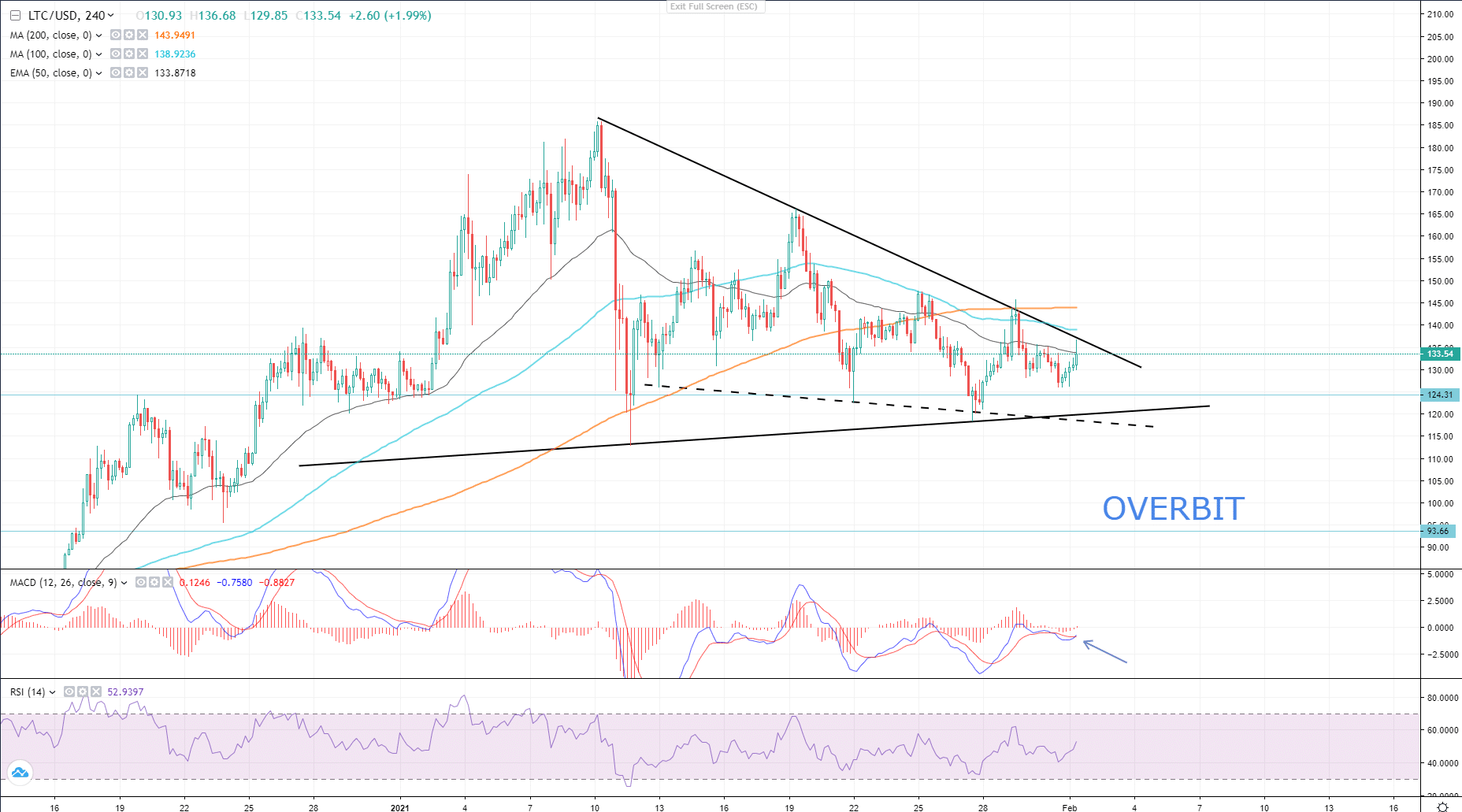Click MA 200 value 143.9491
The height and width of the screenshot is (812, 1462).
click(175, 35)
